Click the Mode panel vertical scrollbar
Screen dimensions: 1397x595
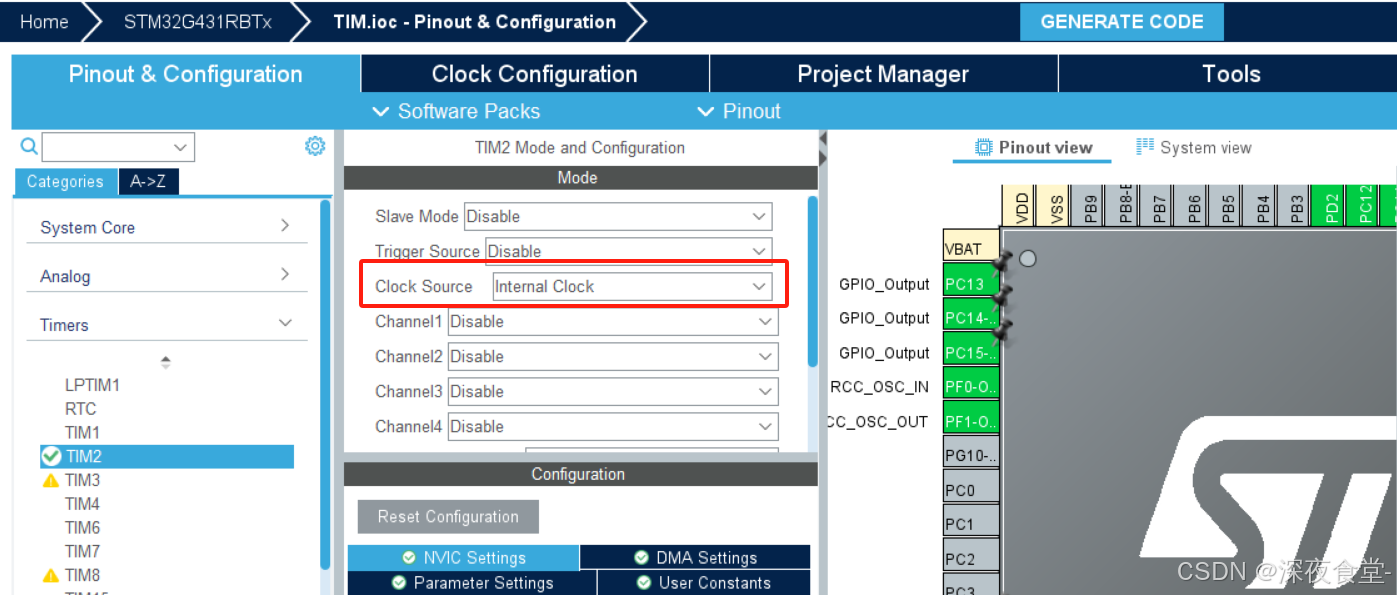tap(813, 281)
